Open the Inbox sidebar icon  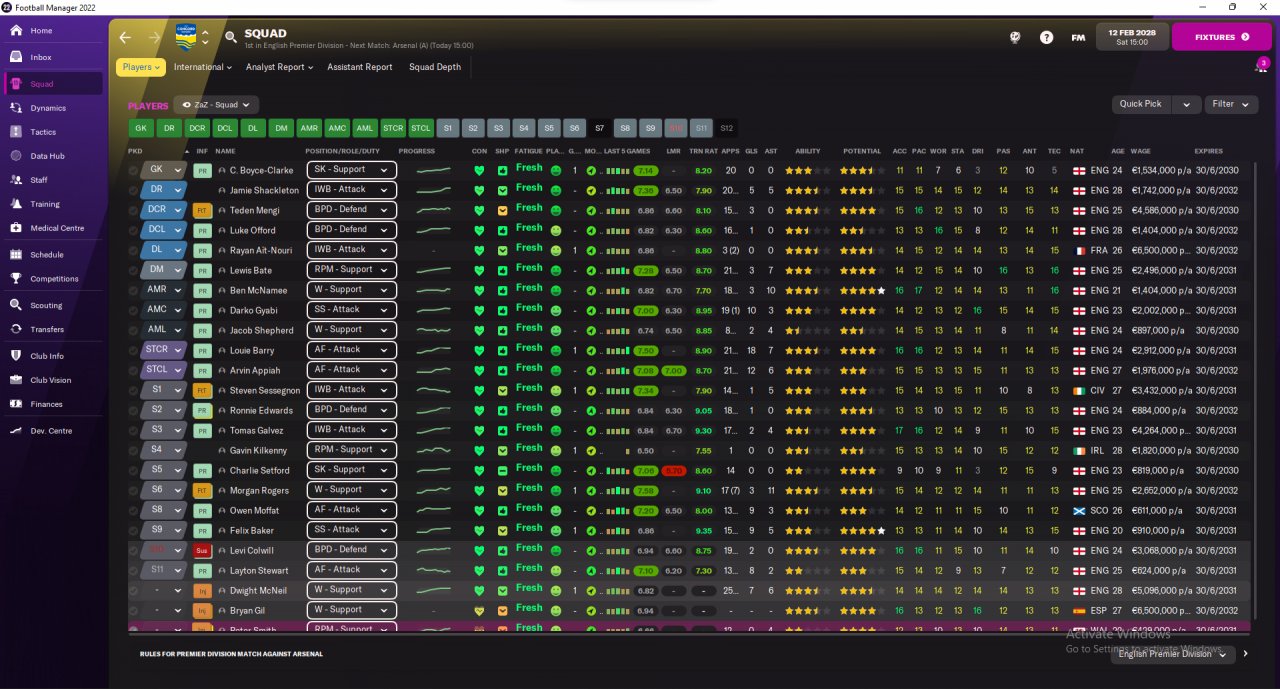(x=16, y=57)
